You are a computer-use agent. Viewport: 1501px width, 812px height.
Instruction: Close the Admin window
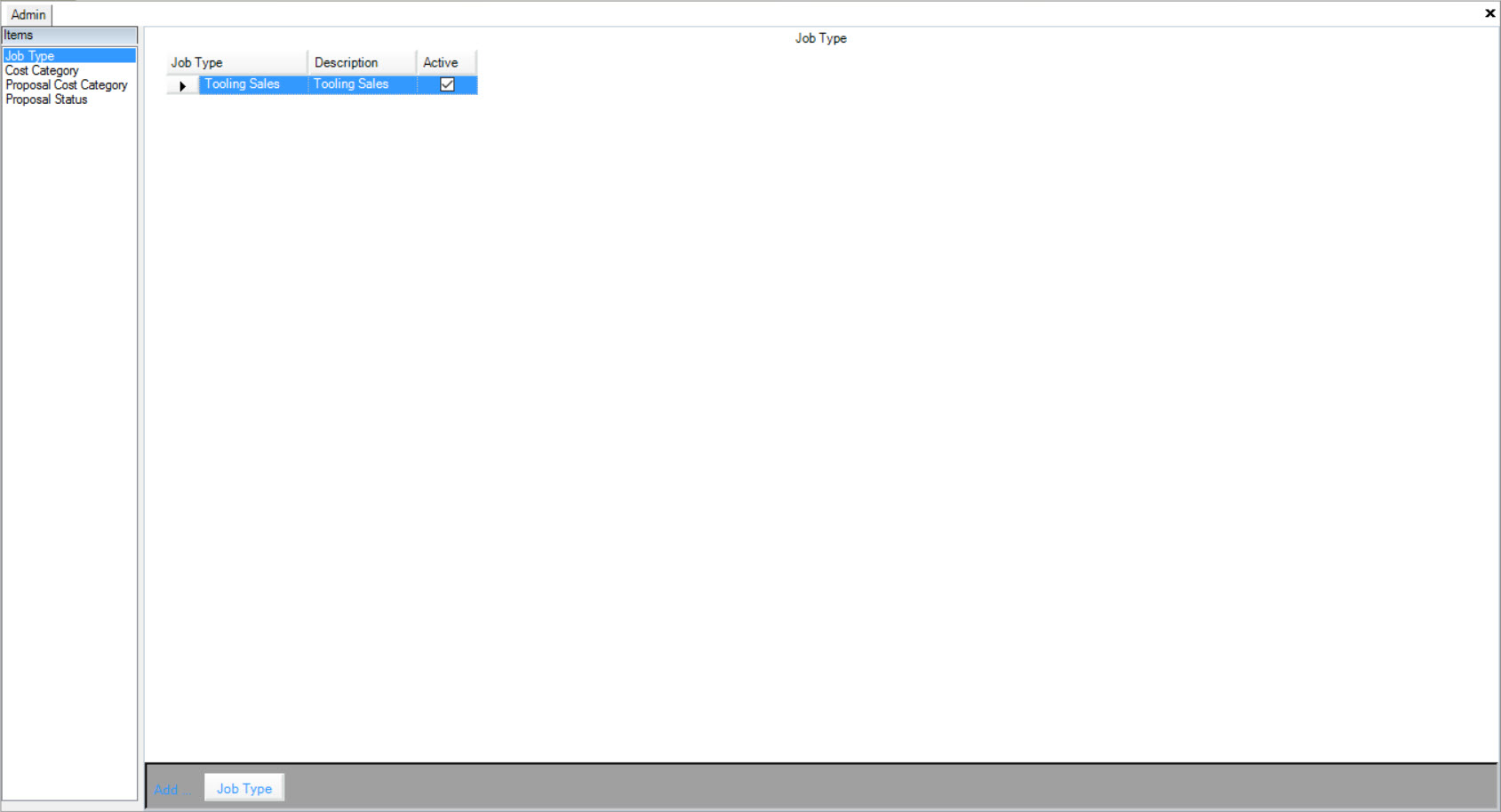(x=1489, y=13)
